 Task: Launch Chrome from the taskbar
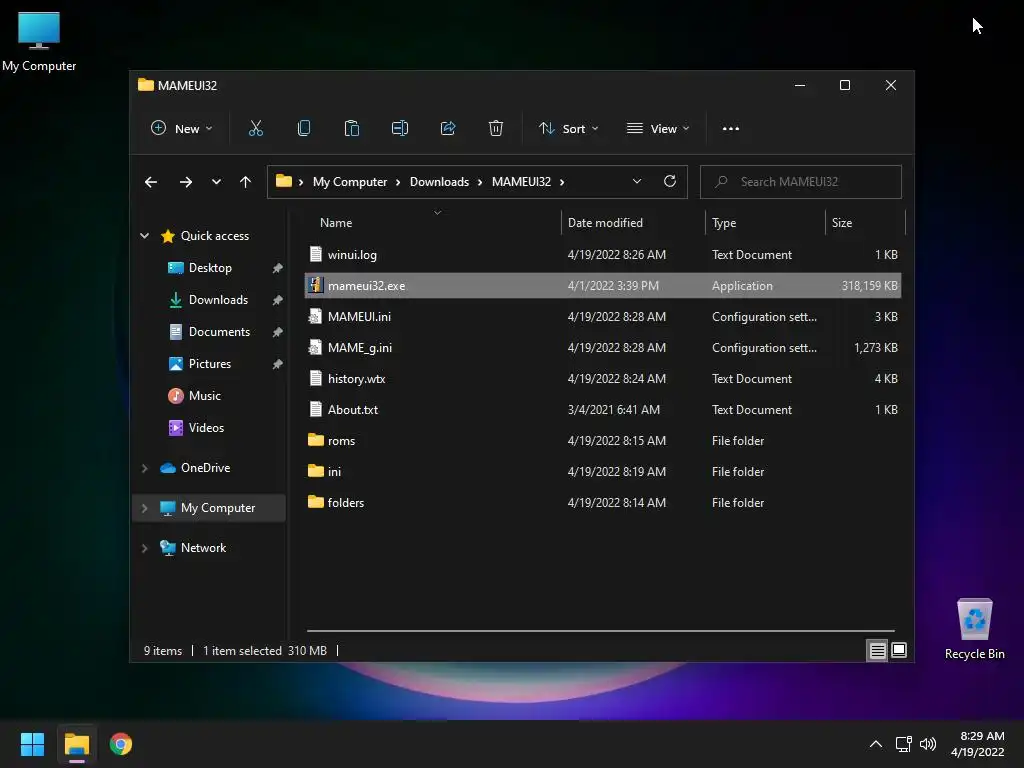click(x=121, y=744)
